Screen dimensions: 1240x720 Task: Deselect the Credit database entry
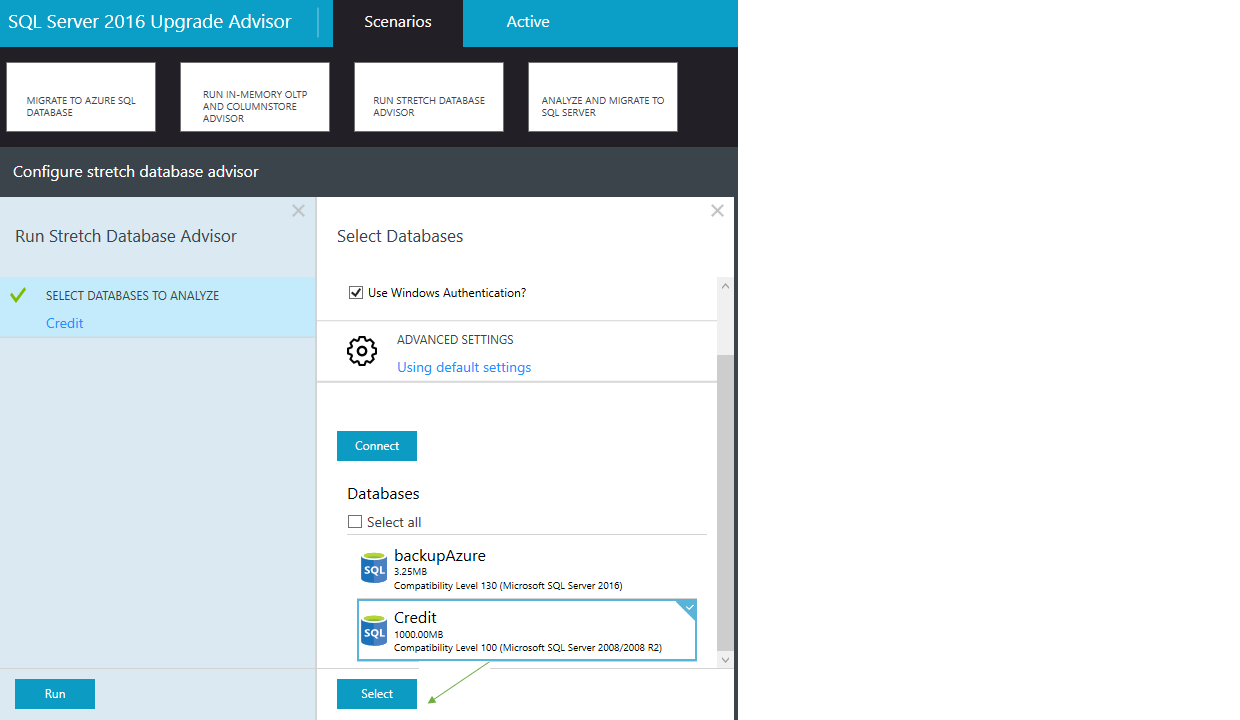pos(527,630)
